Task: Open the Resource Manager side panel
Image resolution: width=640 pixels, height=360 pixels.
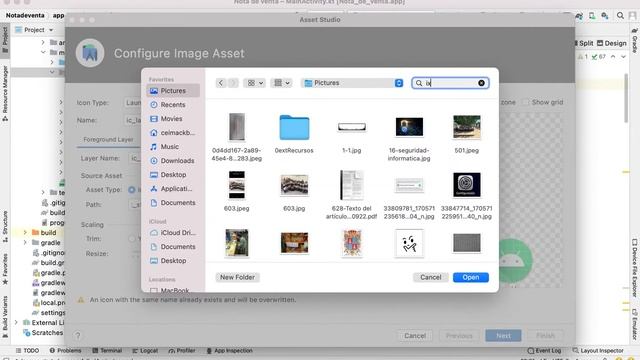Action: point(5,93)
